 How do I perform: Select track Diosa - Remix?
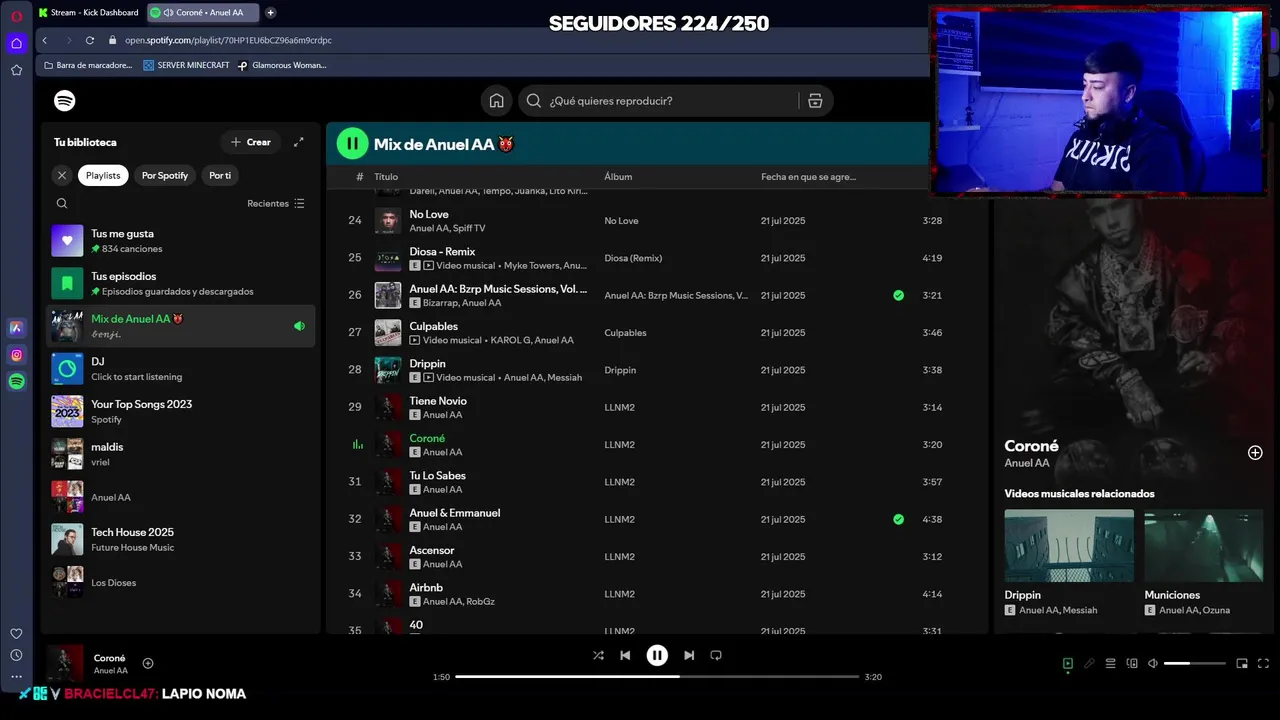442,252
